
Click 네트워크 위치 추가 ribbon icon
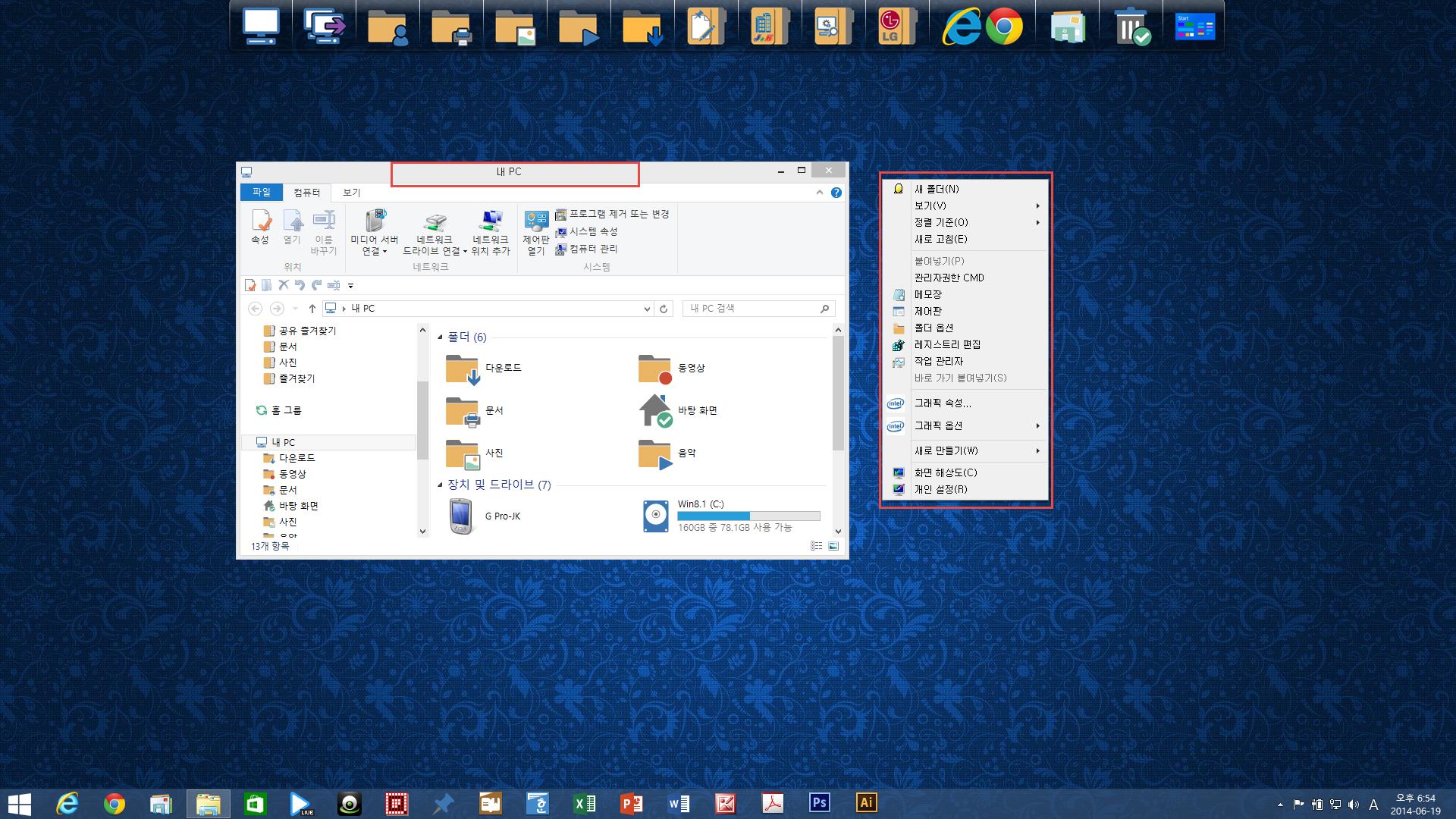point(491,233)
